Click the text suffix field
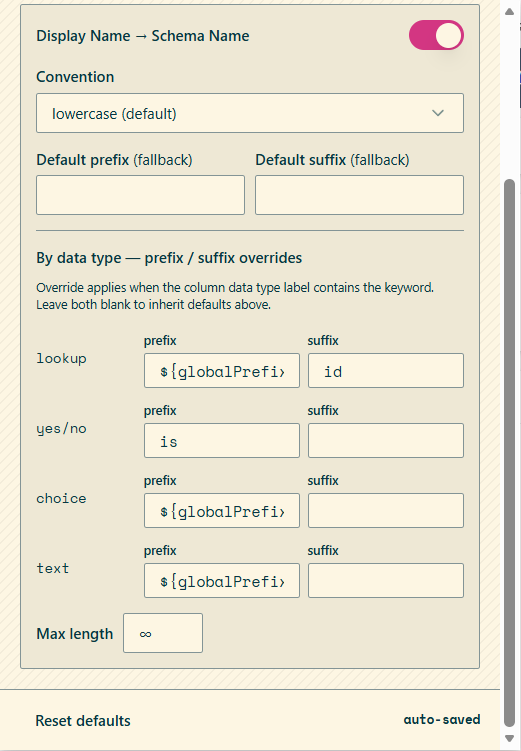The height and width of the screenshot is (751, 521). (385, 580)
